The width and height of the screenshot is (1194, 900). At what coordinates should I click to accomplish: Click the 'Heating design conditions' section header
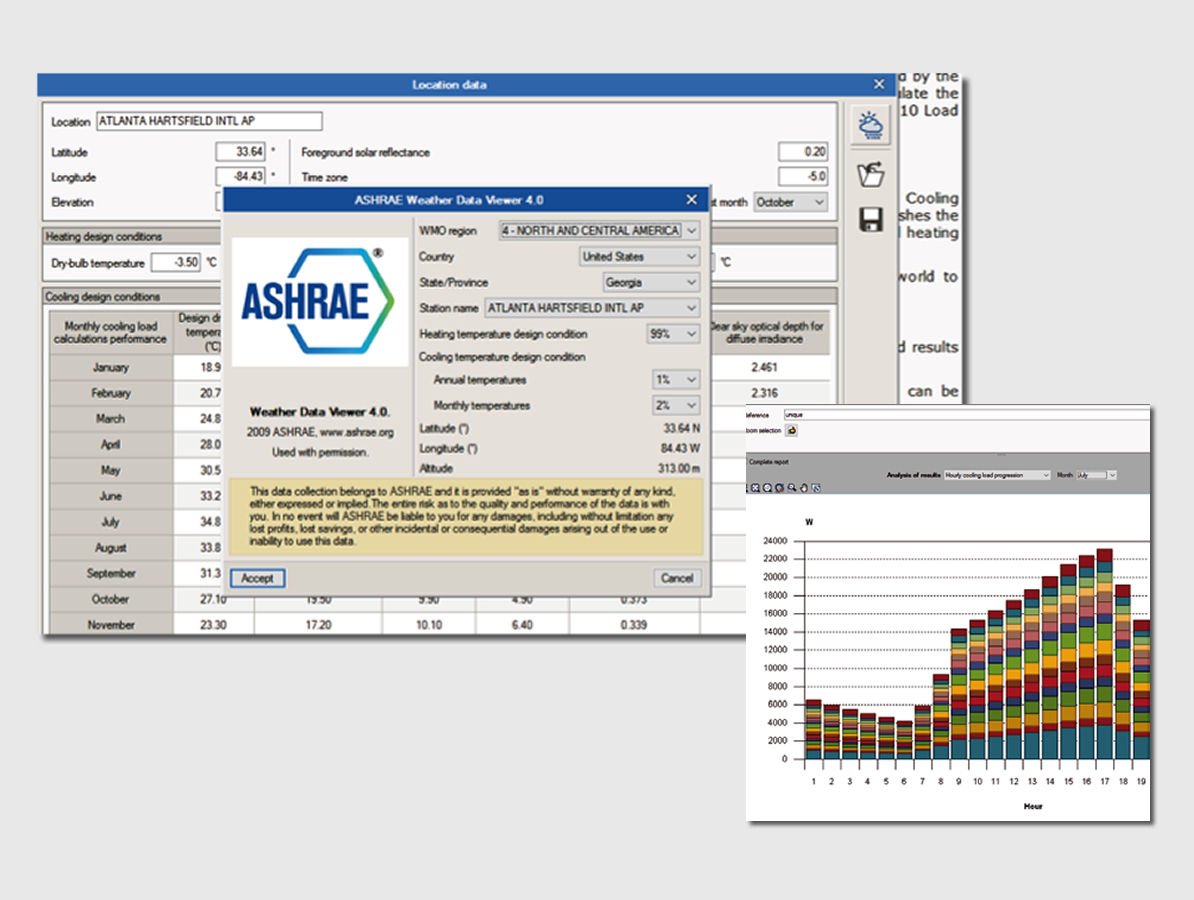[104, 237]
